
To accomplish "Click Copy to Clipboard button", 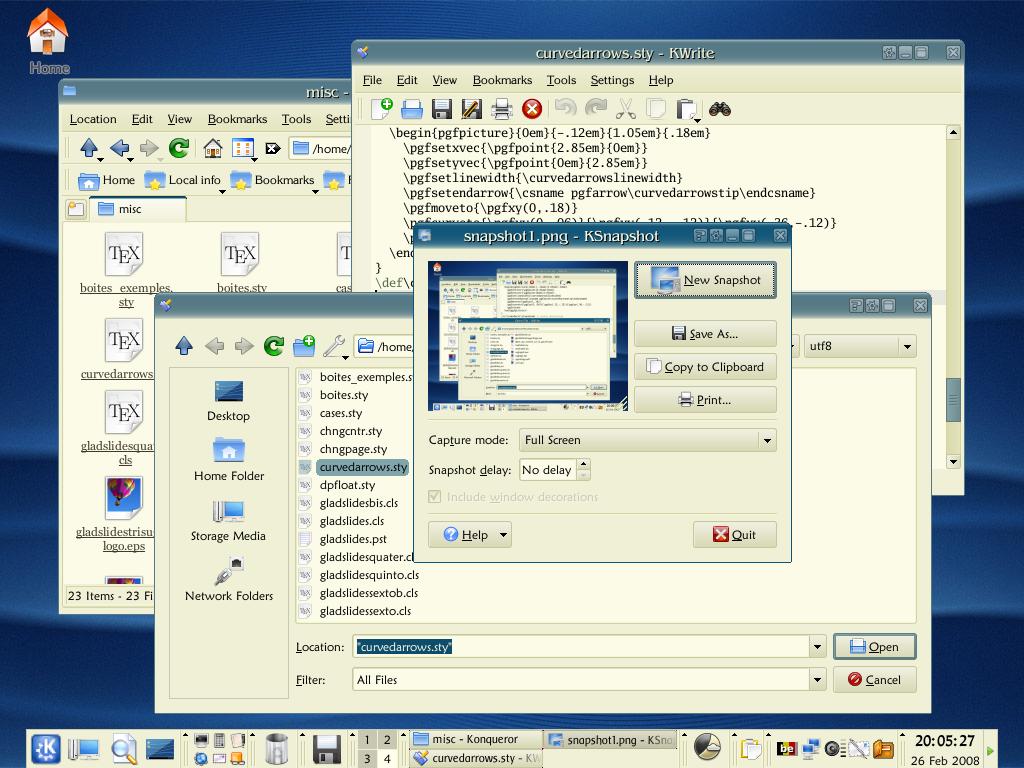I will pyautogui.click(x=705, y=367).
